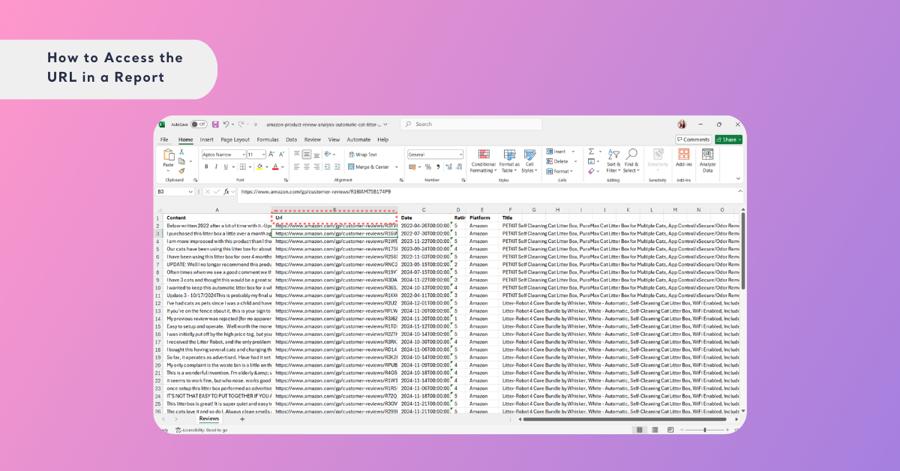Click Percent Style icon

428,167
